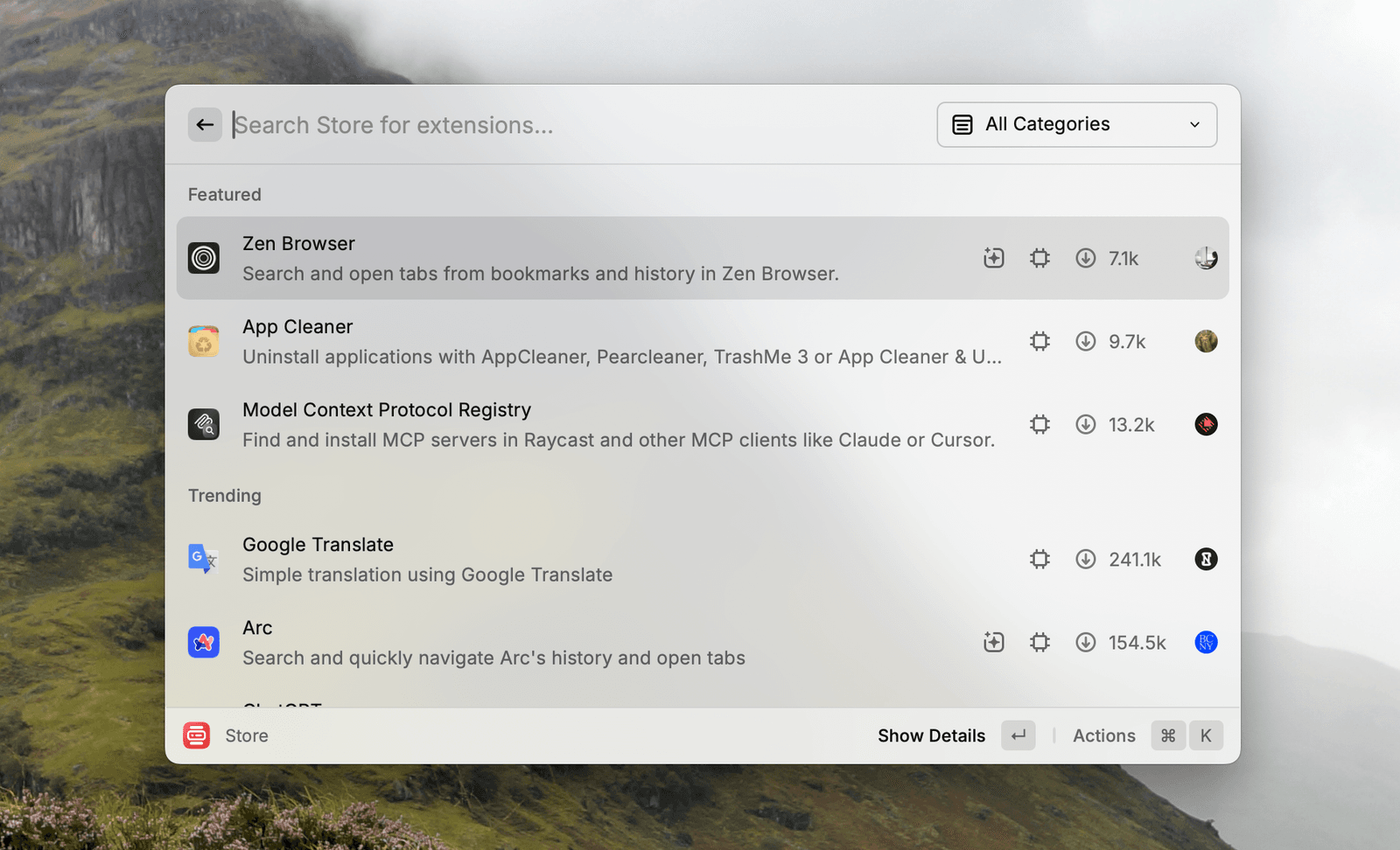Open the All Categories dropdown
The width and height of the screenshot is (1400, 850).
[1076, 125]
